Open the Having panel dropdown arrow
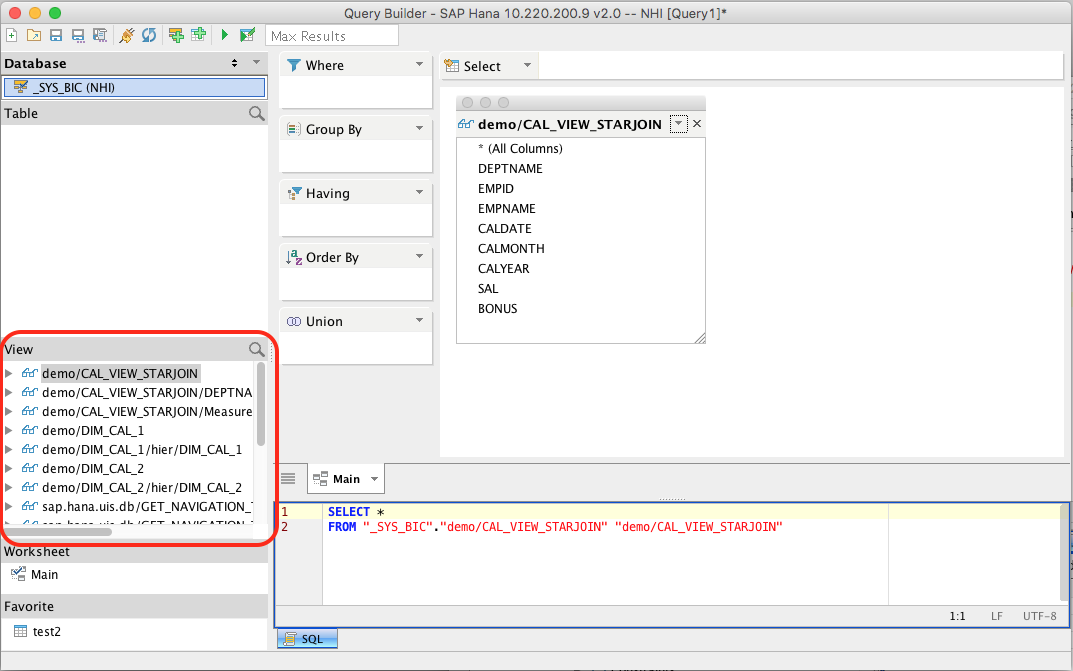Viewport: 1073px width, 671px height. tap(419, 192)
